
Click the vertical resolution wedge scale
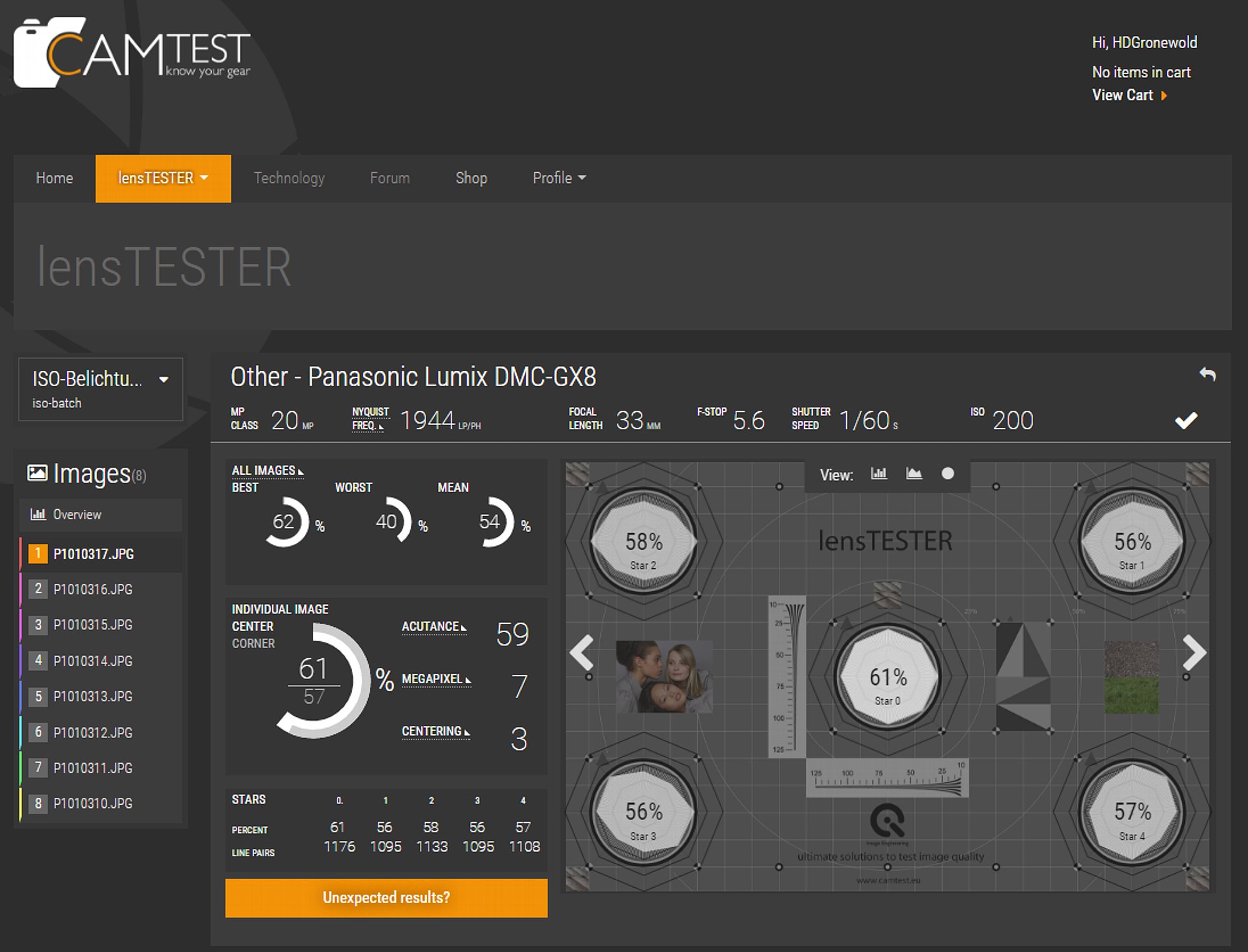click(787, 677)
